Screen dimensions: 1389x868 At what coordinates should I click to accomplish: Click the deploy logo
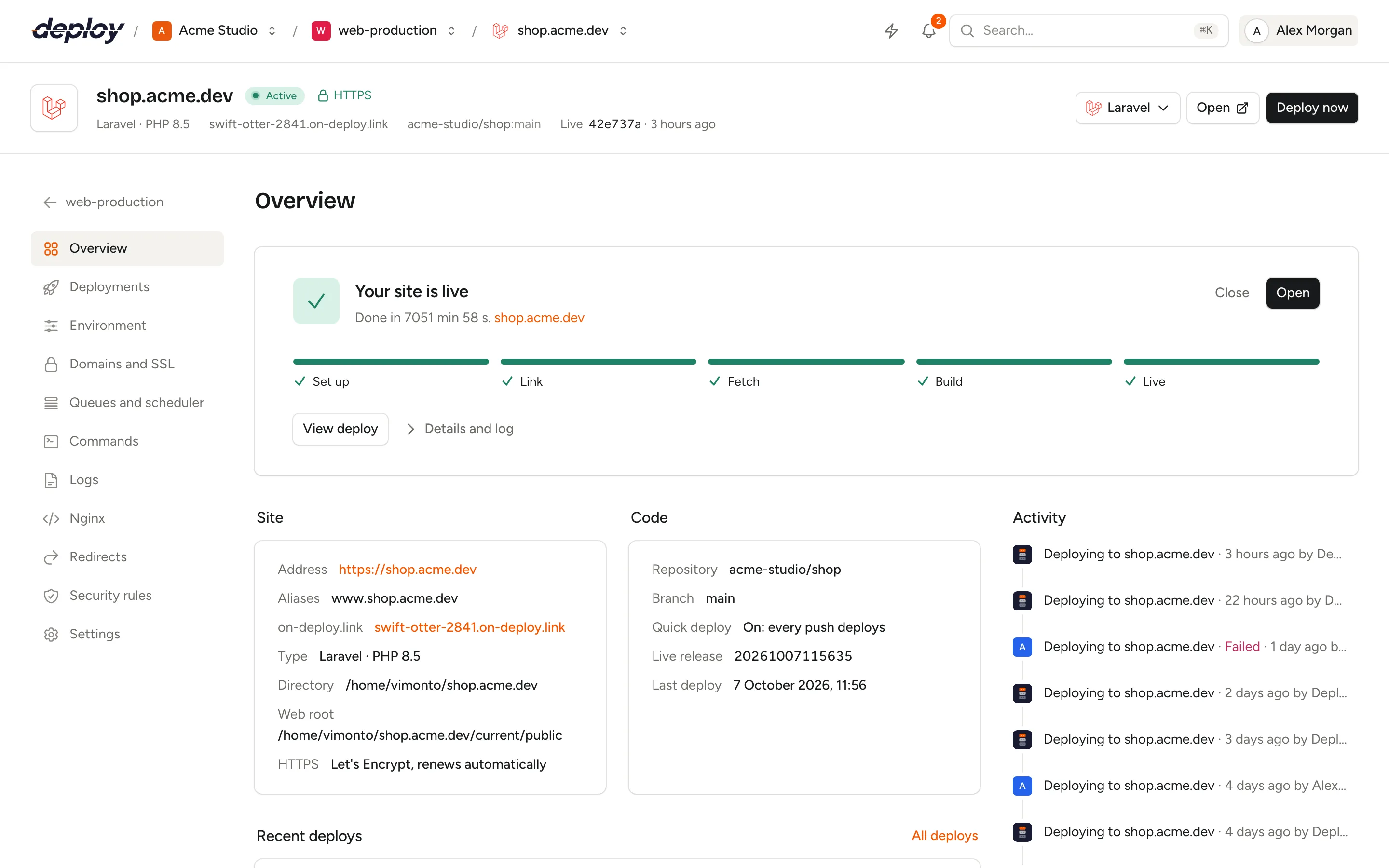[x=78, y=30]
